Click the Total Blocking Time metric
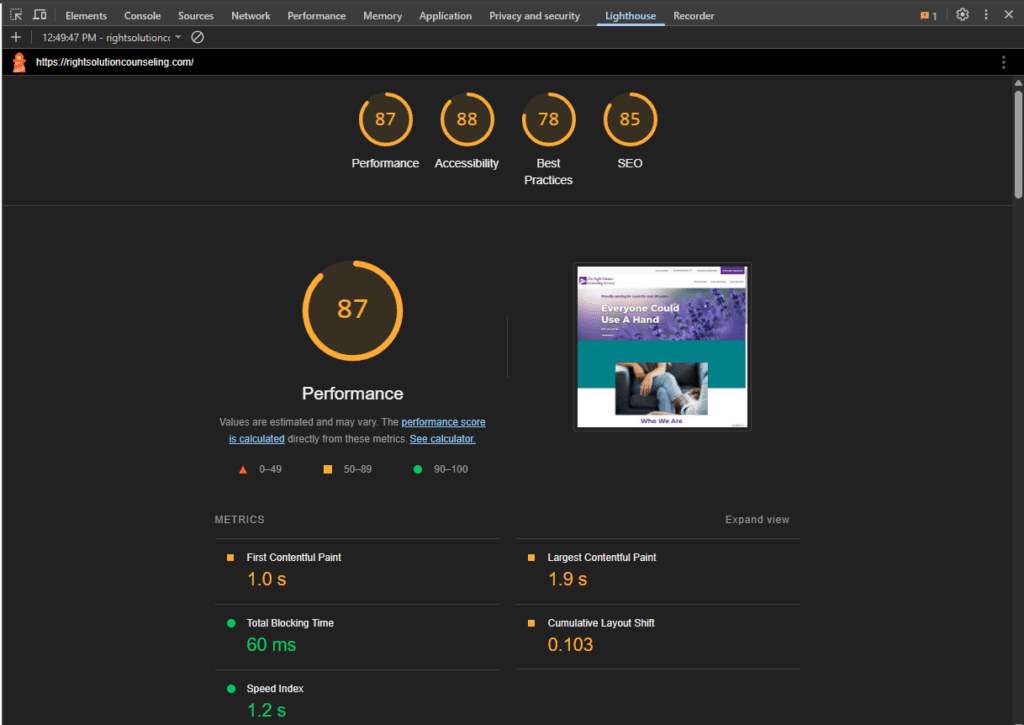1024x725 pixels. (357, 637)
